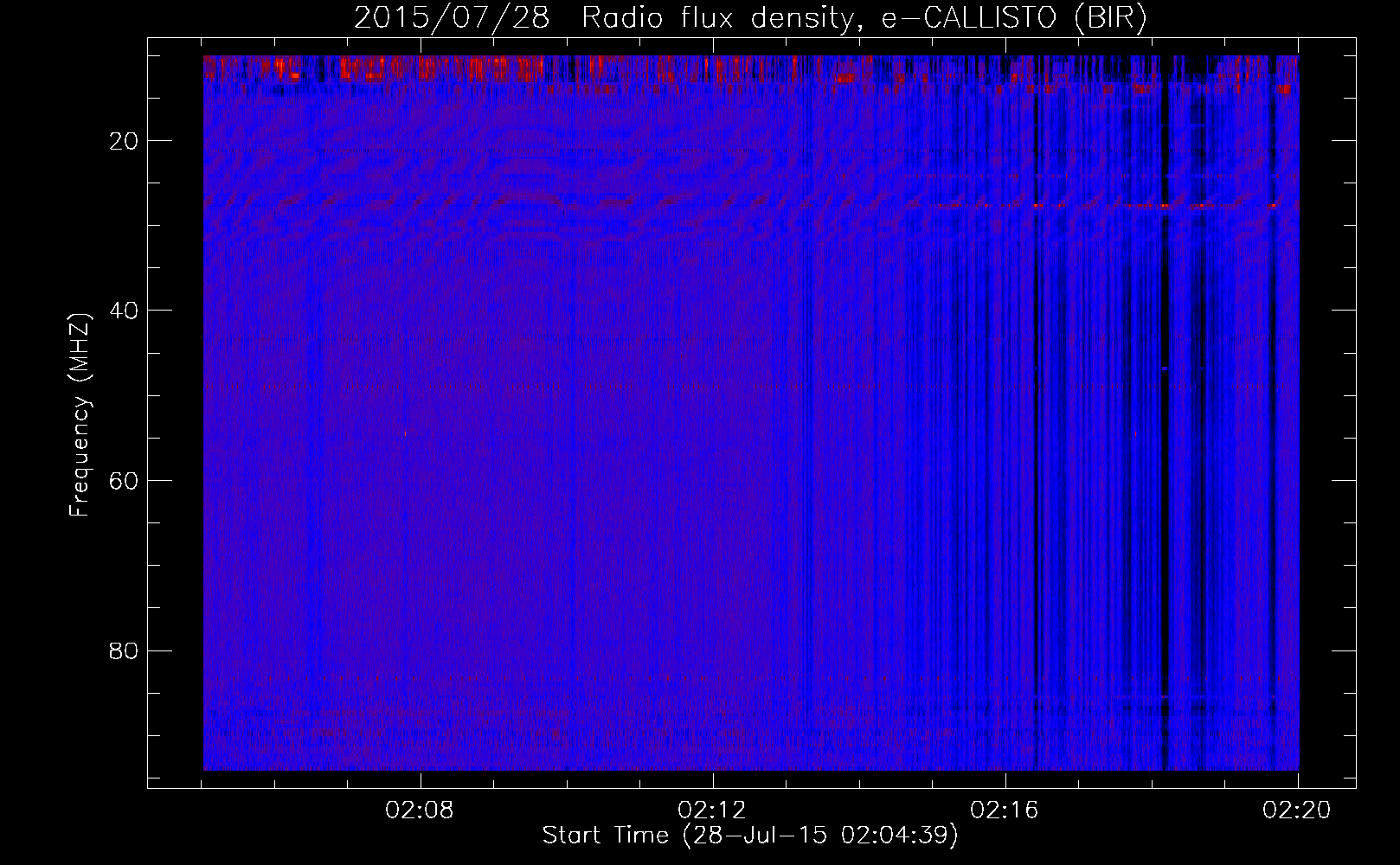The width and height of the screenshot is (1400, 865).
Task: Click the date '2015/07/28' in the title
Action: coord(452,18)
